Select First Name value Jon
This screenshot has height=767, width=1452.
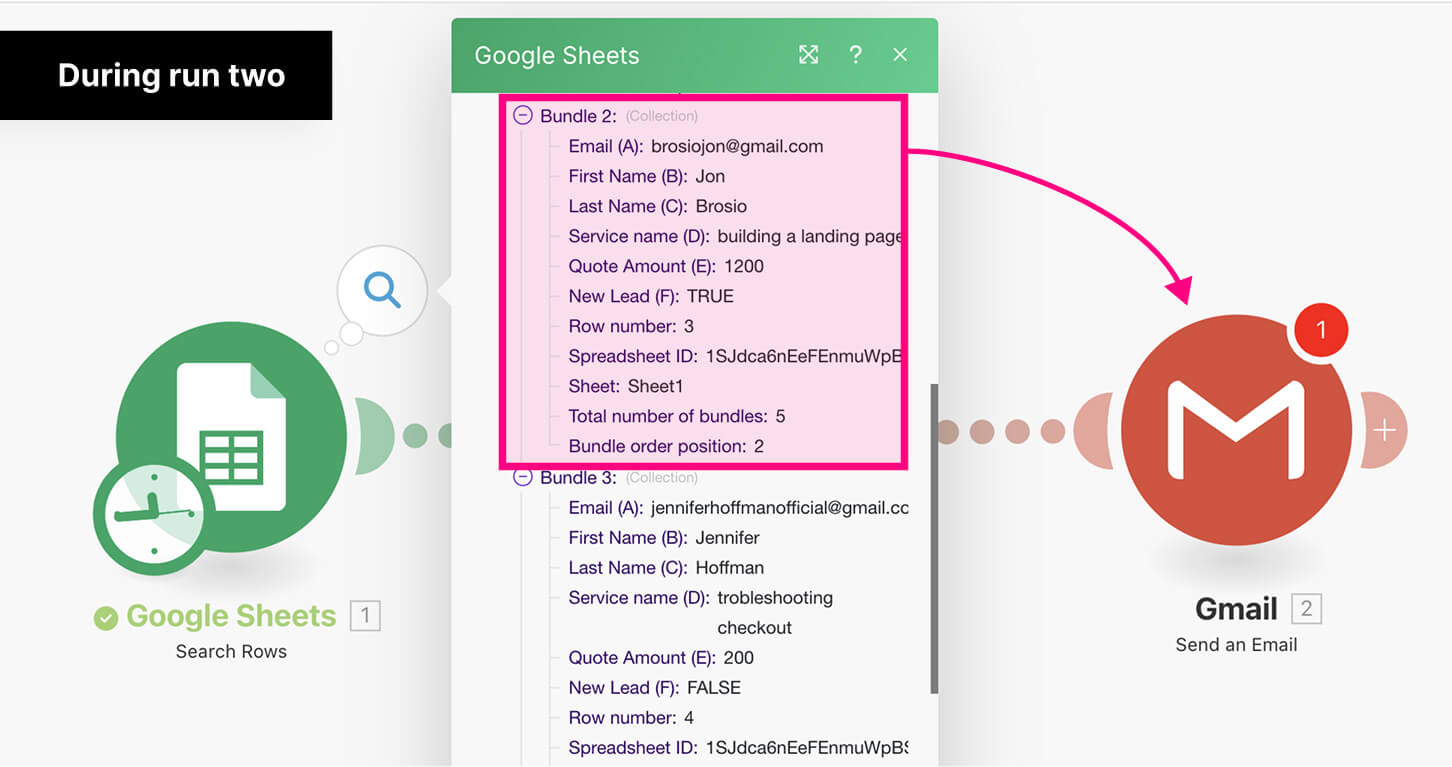[710, 176]
